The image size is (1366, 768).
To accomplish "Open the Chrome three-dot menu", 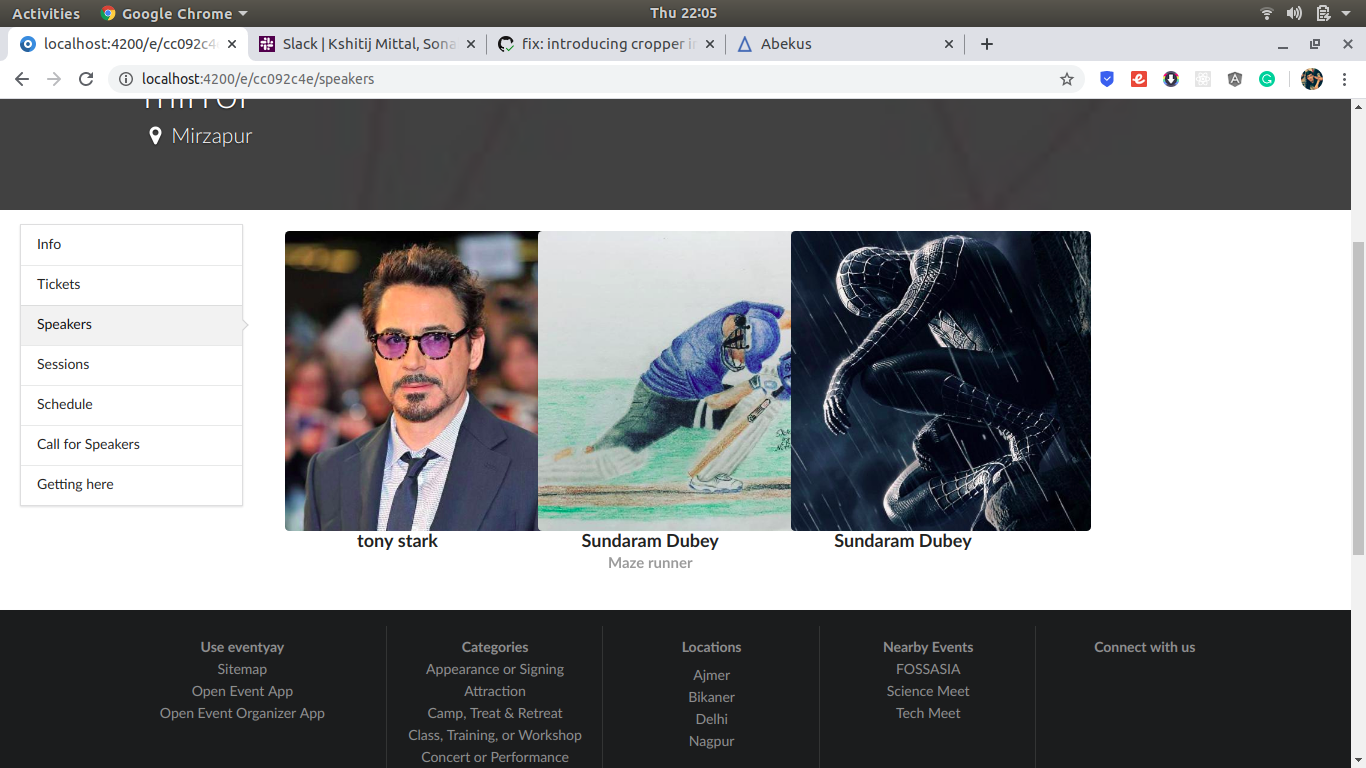I will pyautogui.click(x=1343, y=79).
